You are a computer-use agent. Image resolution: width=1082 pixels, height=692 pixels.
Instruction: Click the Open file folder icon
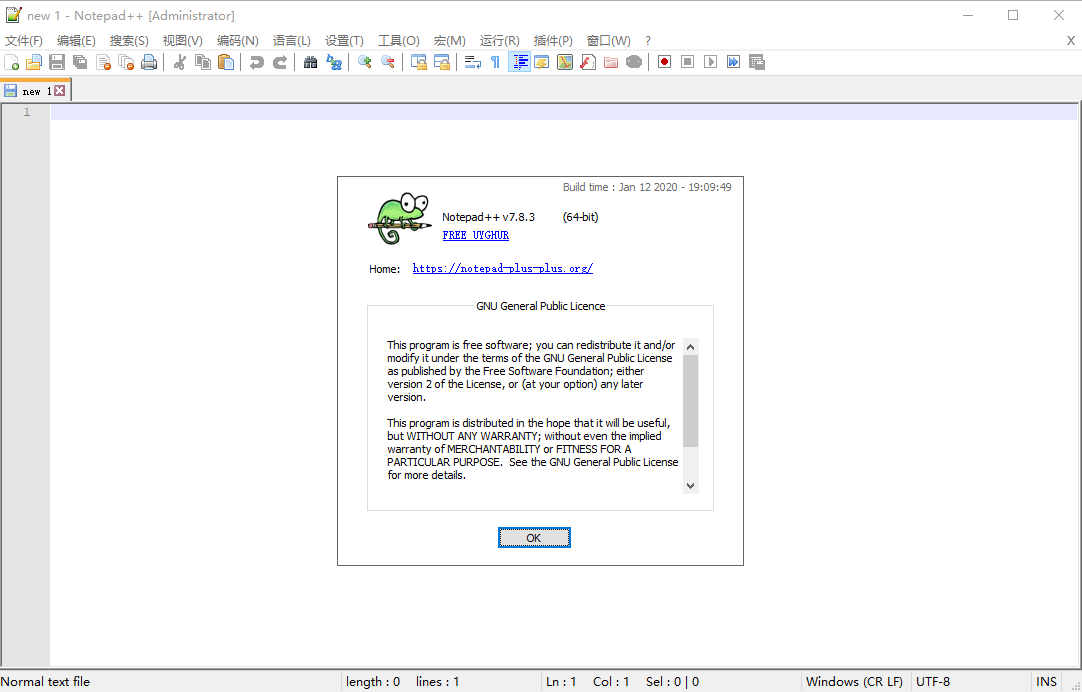coord(34,62)
